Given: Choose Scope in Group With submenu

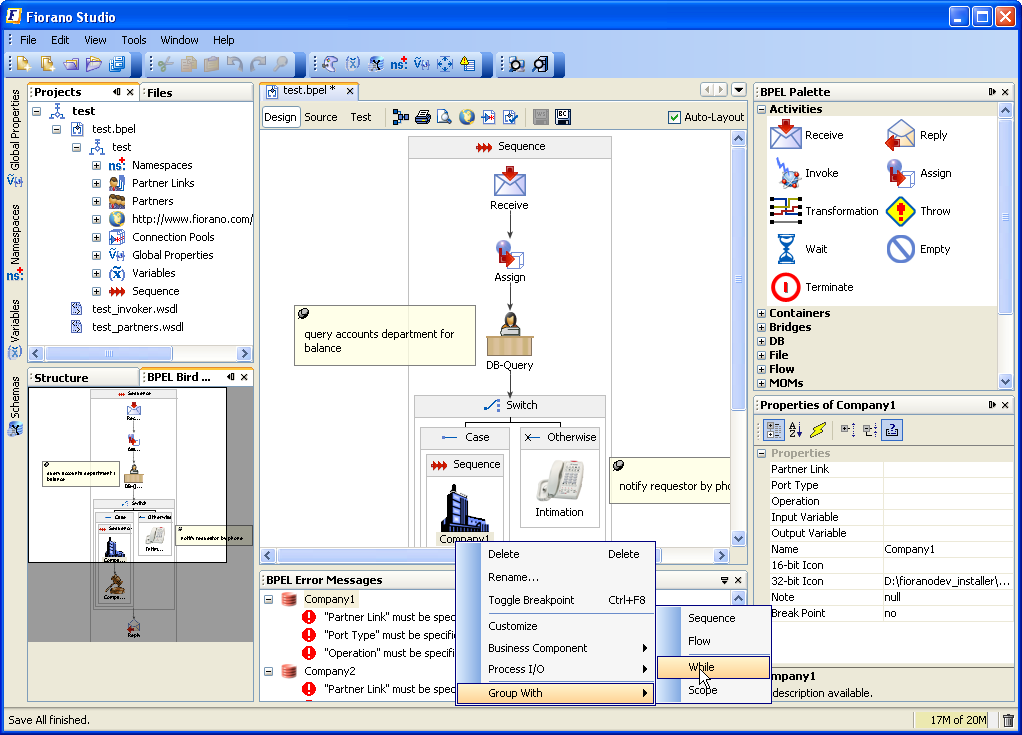Looking at the screenshot, I should (x=713, y=690).
